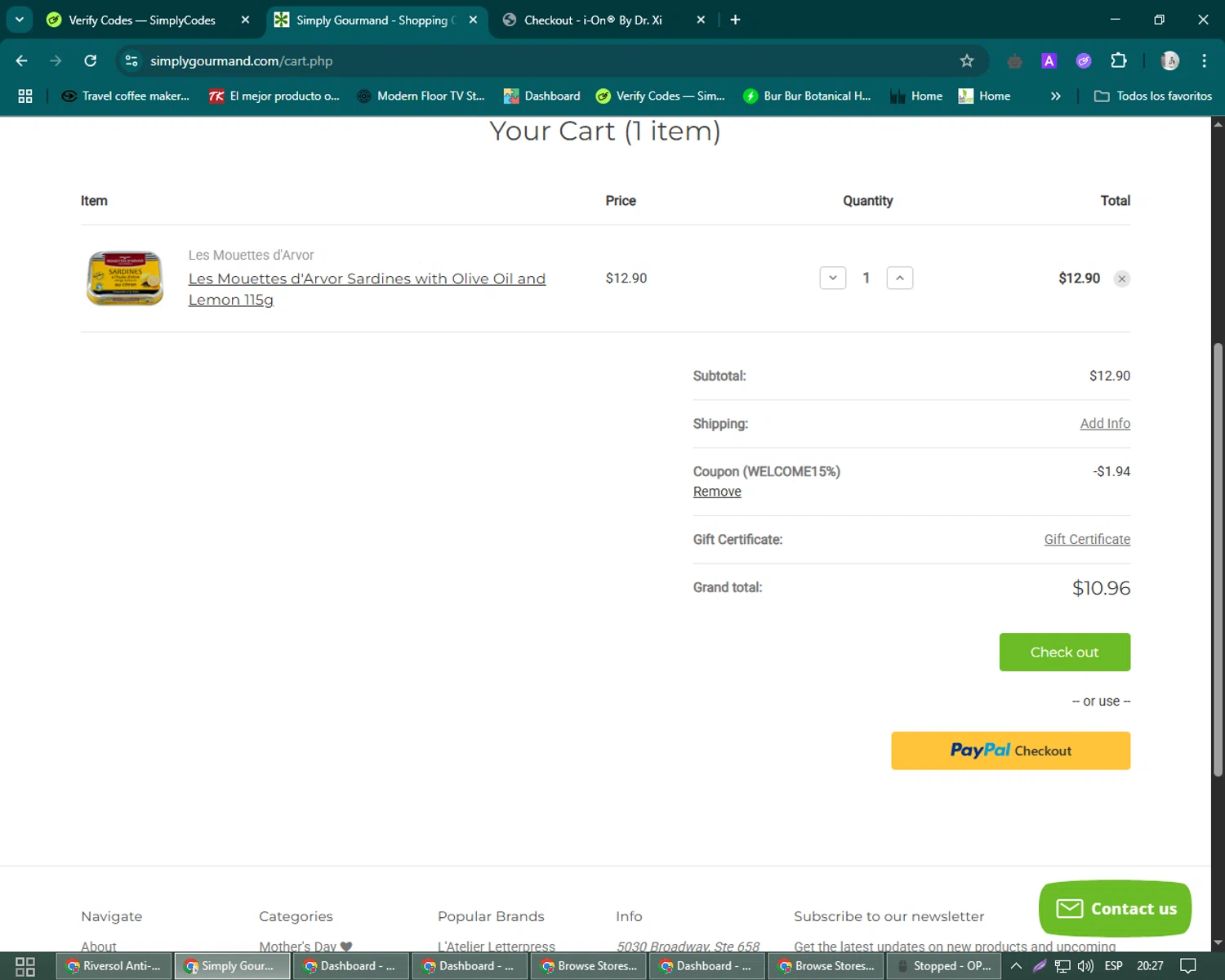The image size is (1225, 980).
Task: Click the 20:27 clock
Action: (x=1150, y=966)
